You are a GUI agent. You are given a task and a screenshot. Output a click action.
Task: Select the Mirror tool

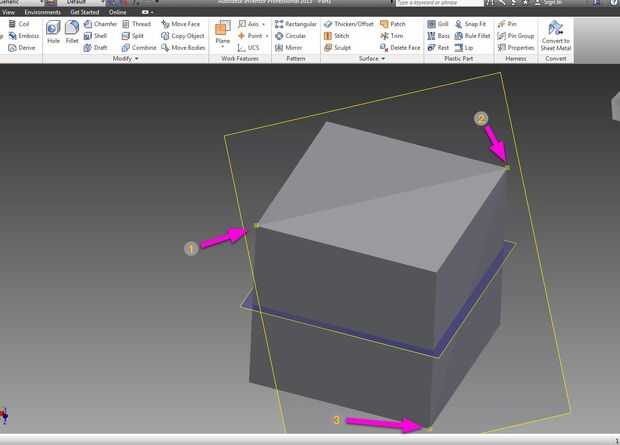click(x=289, y=48)
